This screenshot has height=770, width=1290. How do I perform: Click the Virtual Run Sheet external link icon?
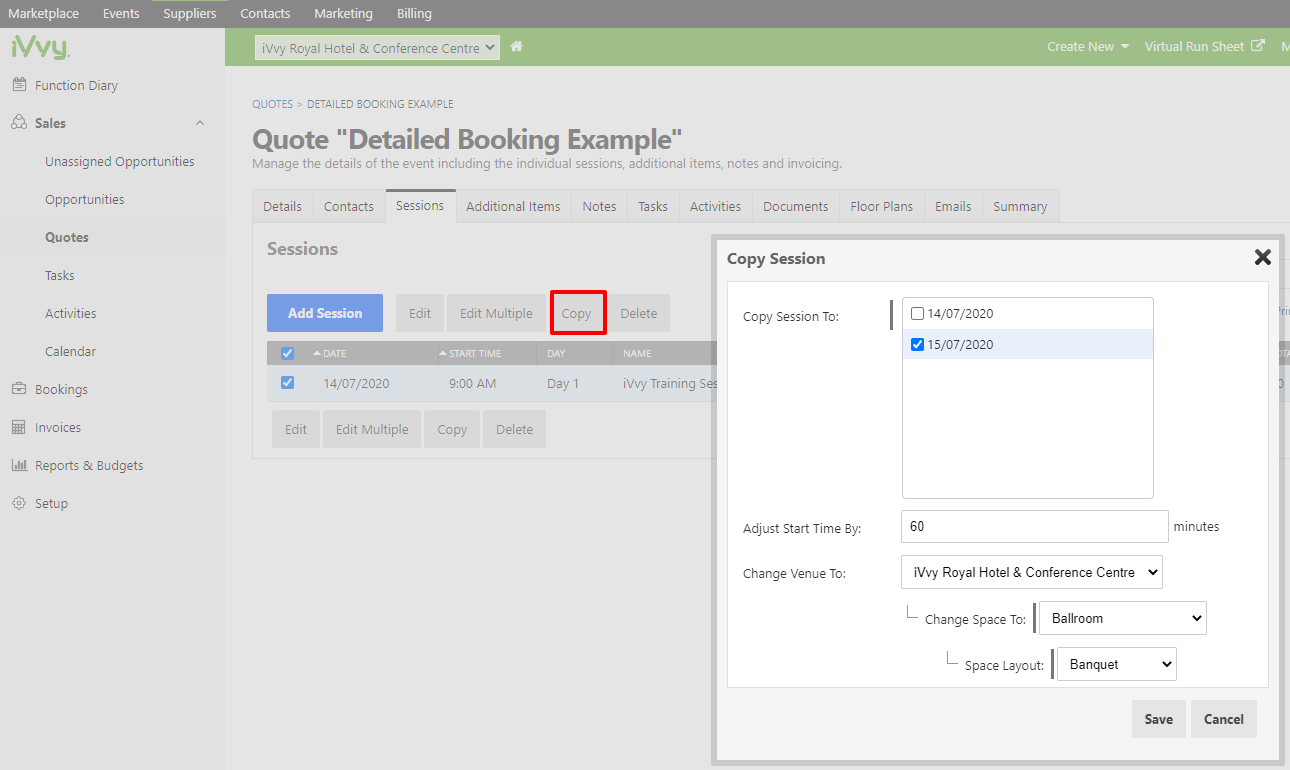[1258, 46]
